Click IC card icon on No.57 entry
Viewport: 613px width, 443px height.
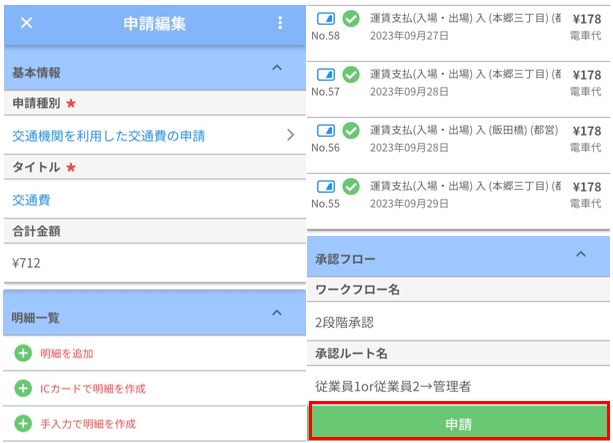(326, 74)
